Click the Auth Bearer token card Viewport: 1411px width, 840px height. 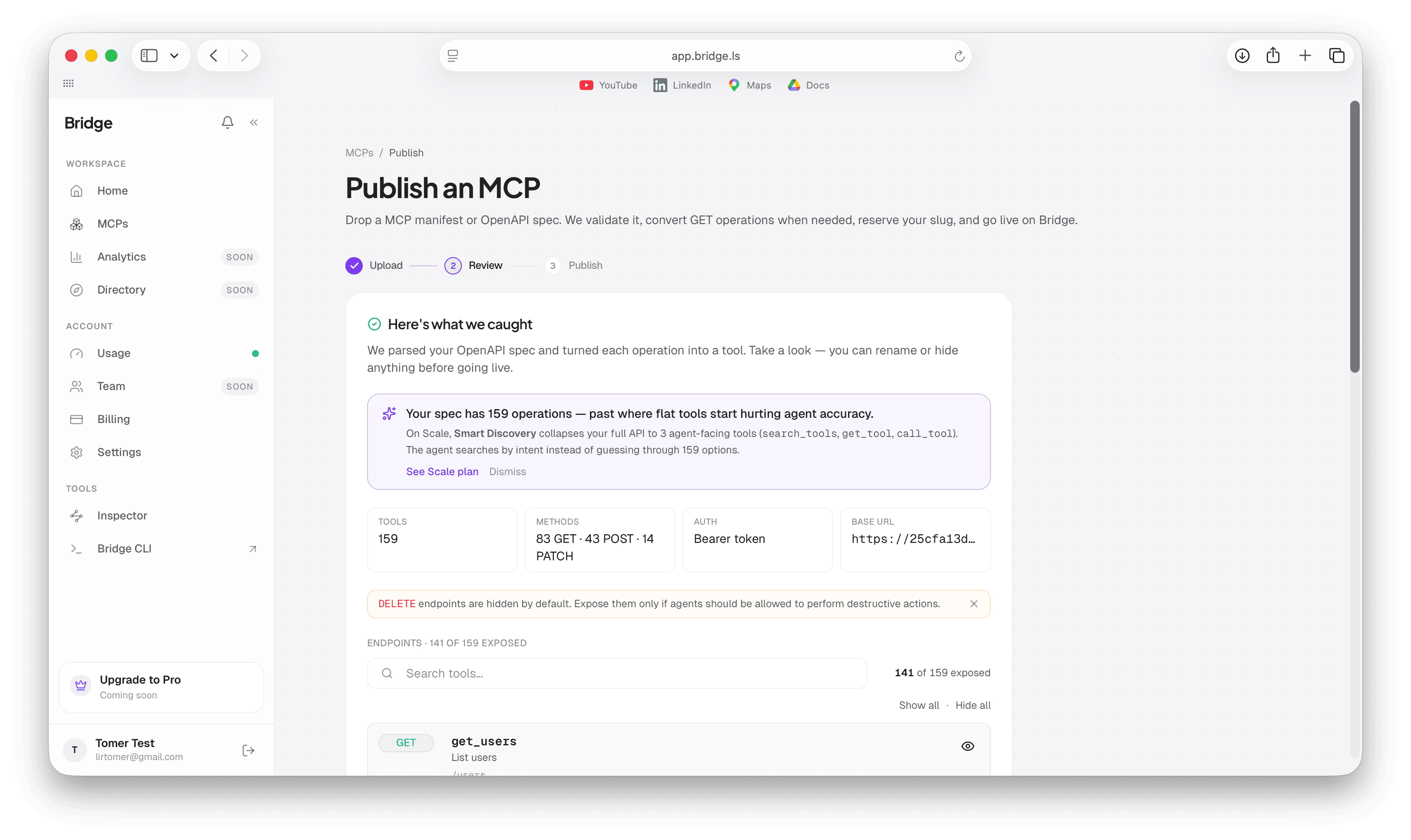(757, 540)
